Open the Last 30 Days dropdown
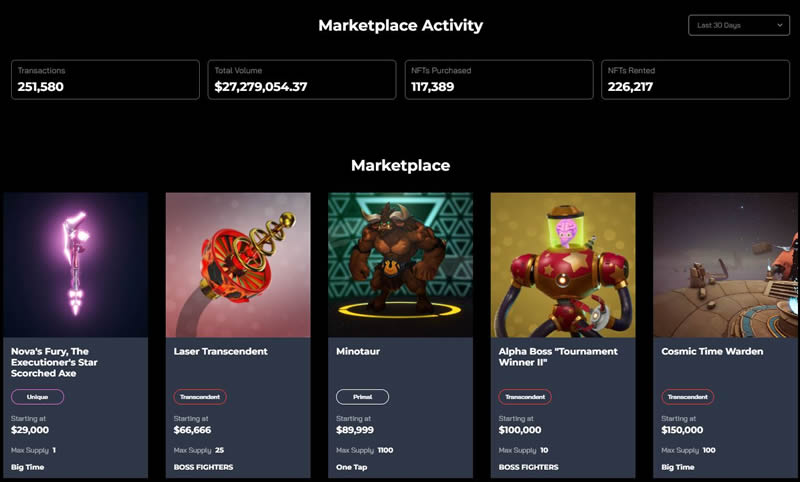Screen dimensions: 800x482 pos(739,25)
